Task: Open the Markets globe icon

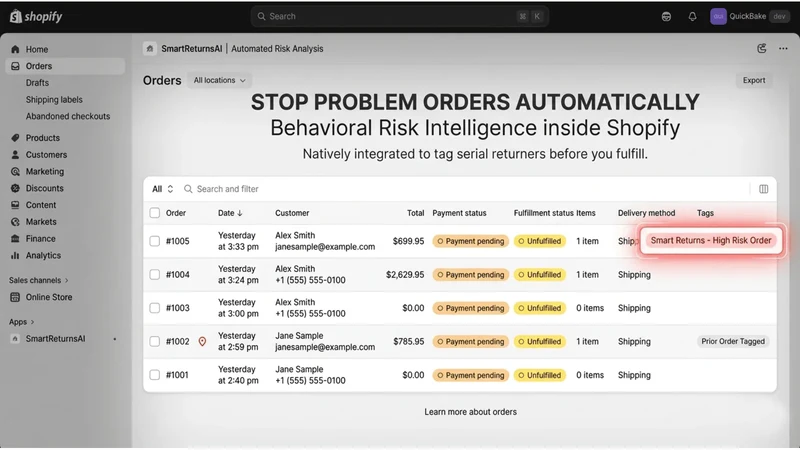Action: [x=15, y=222]
